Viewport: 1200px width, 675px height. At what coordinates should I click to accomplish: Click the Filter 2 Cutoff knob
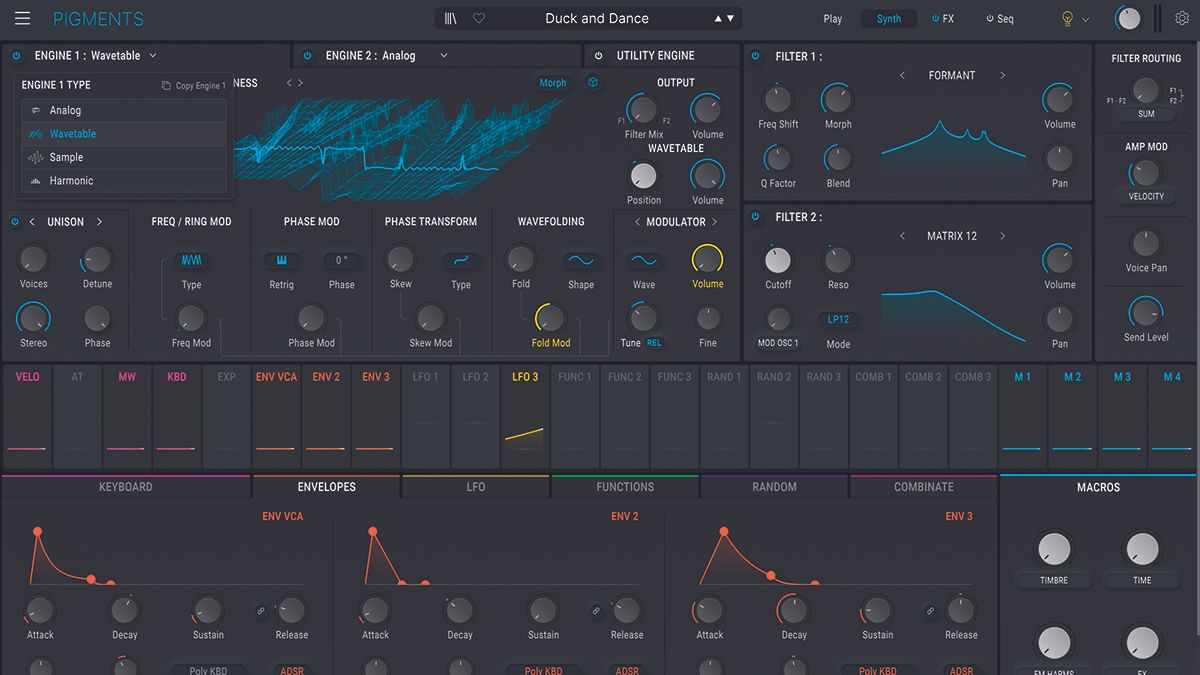pyautogui.click(x=778, y=260)
